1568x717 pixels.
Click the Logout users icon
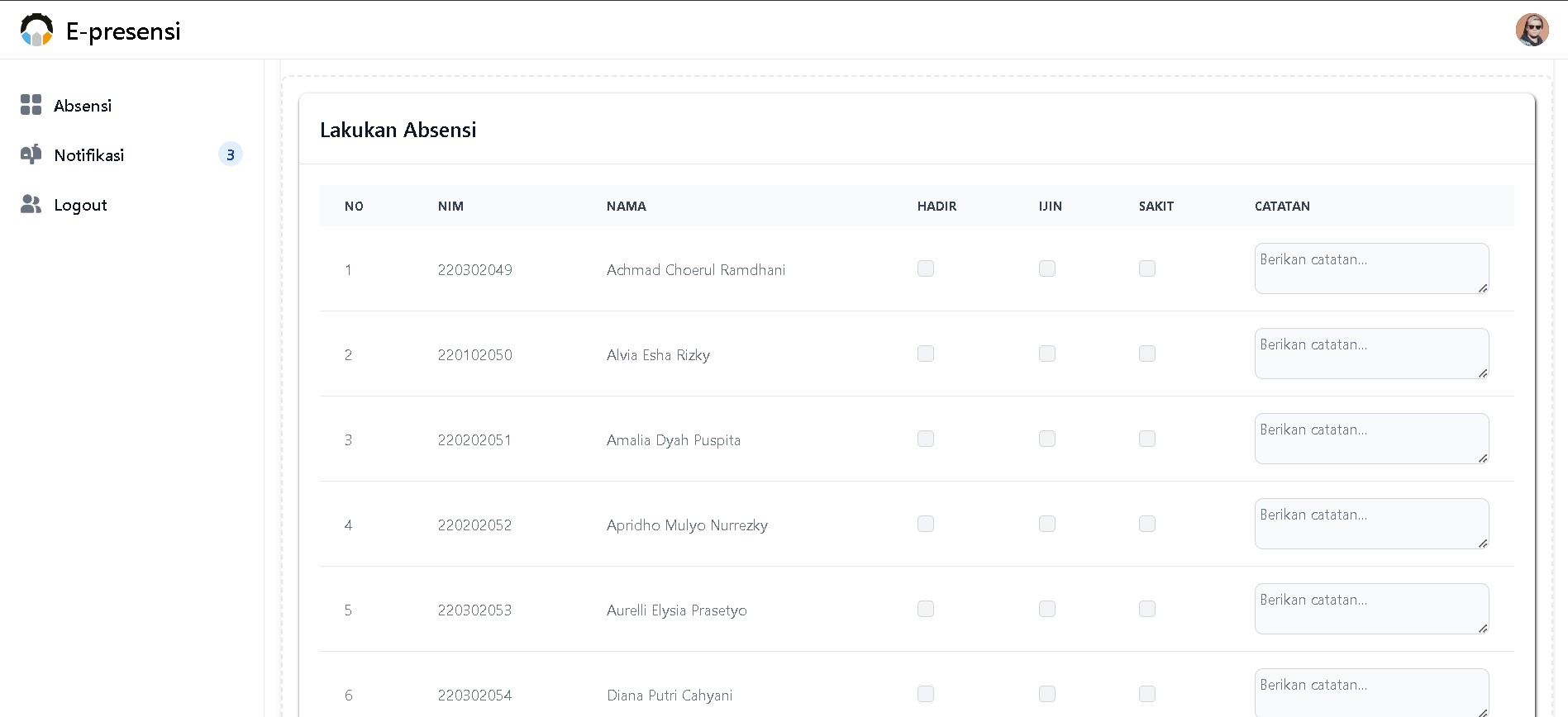pos(31,204)
